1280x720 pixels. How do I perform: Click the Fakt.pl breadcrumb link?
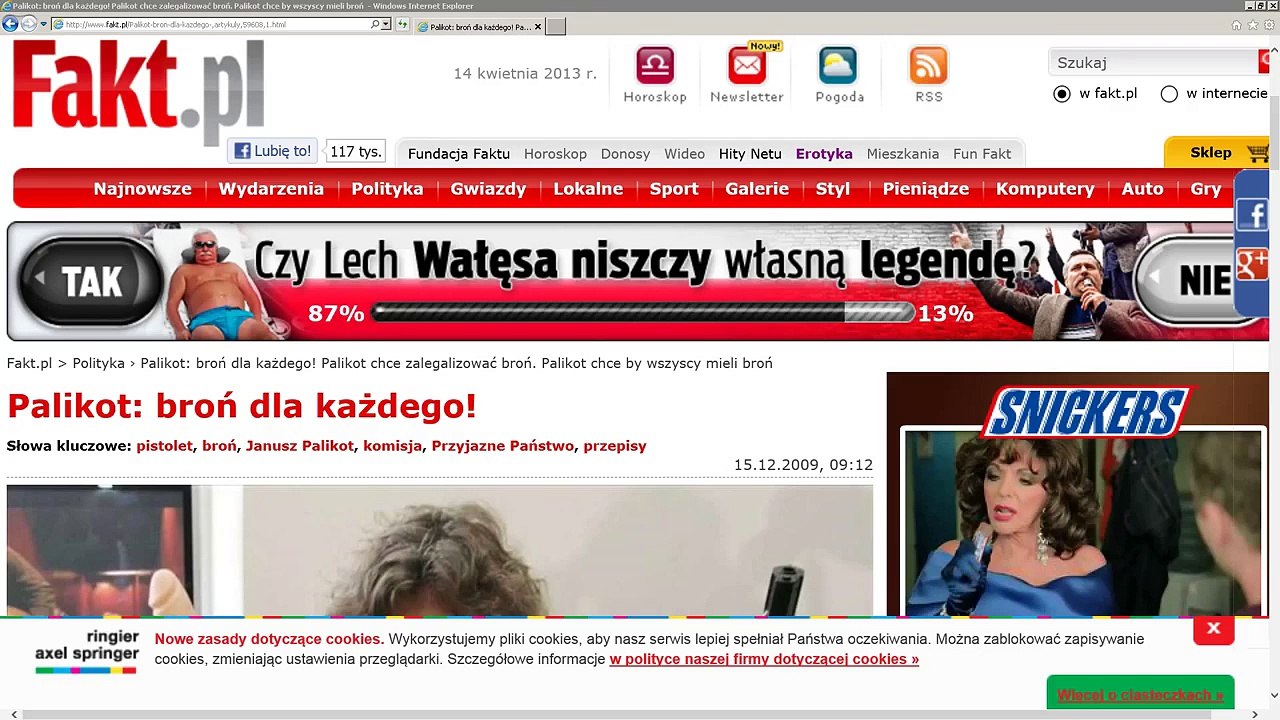[29, 363]
